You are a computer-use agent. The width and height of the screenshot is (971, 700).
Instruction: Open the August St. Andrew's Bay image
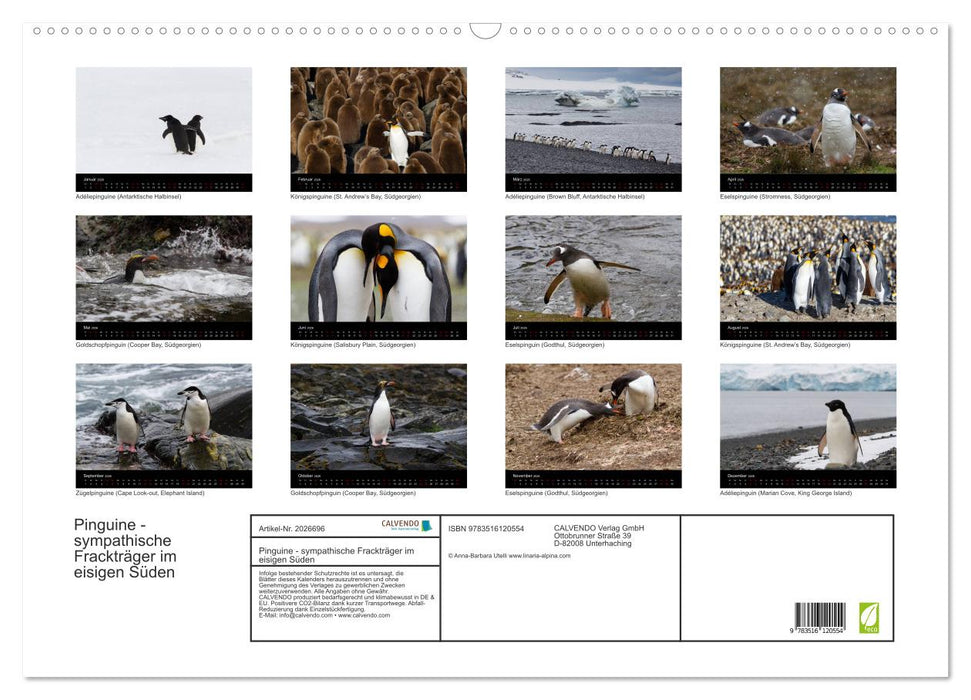pos(807,277)
